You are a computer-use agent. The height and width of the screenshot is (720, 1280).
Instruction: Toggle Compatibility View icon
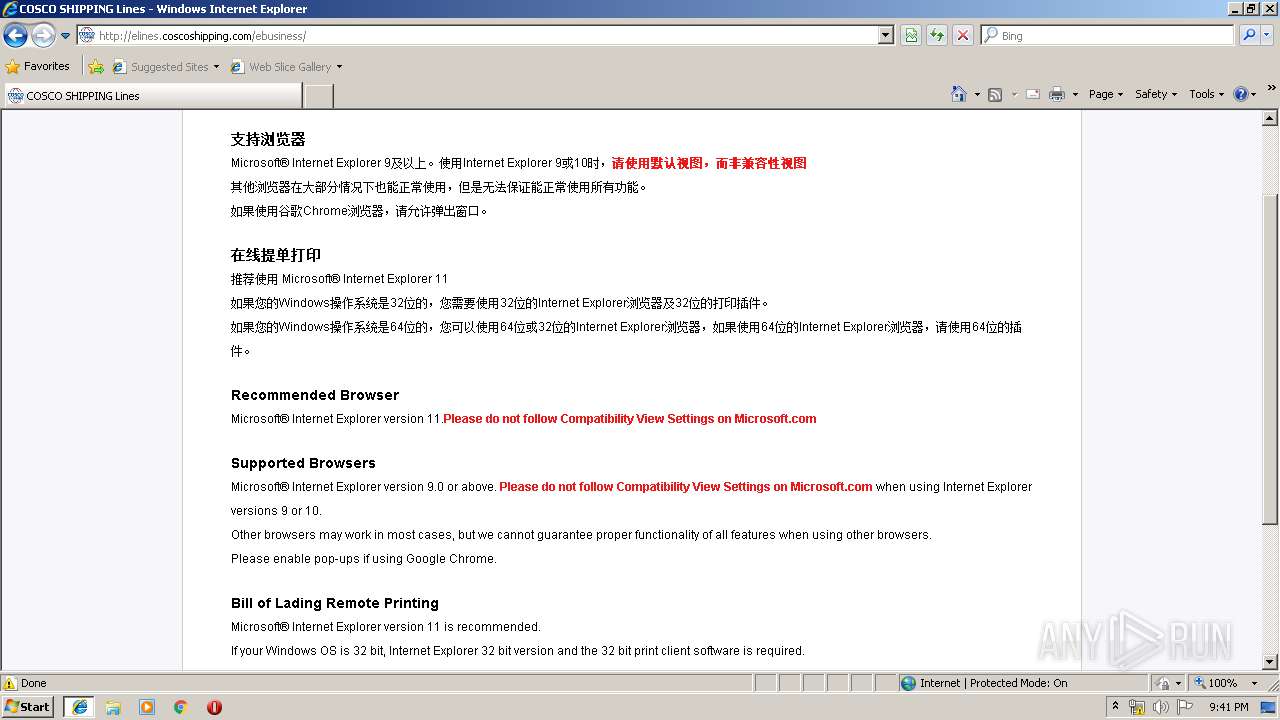911,35
